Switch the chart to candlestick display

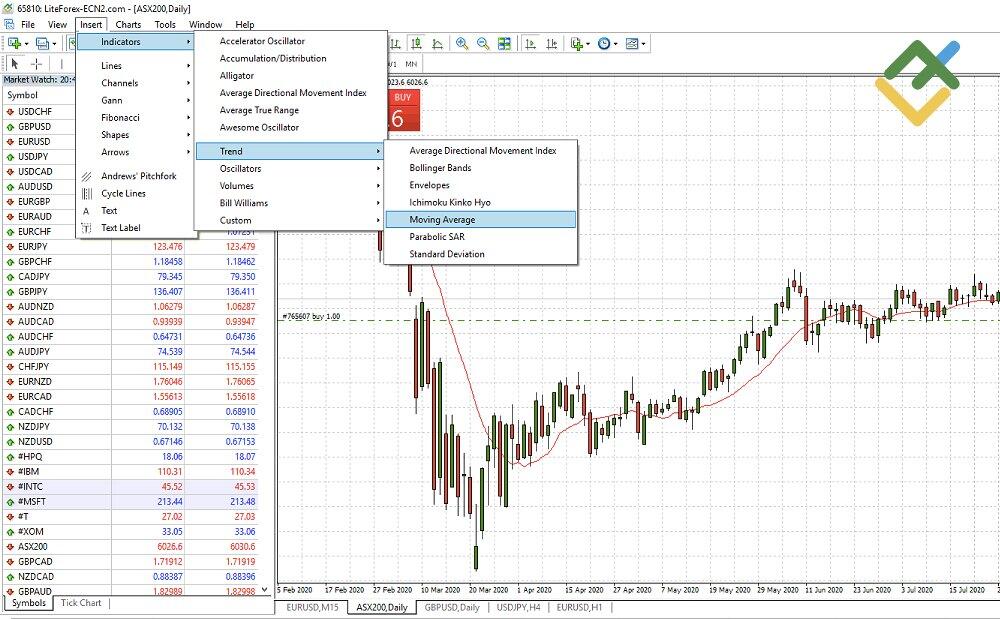coord(416,44)
